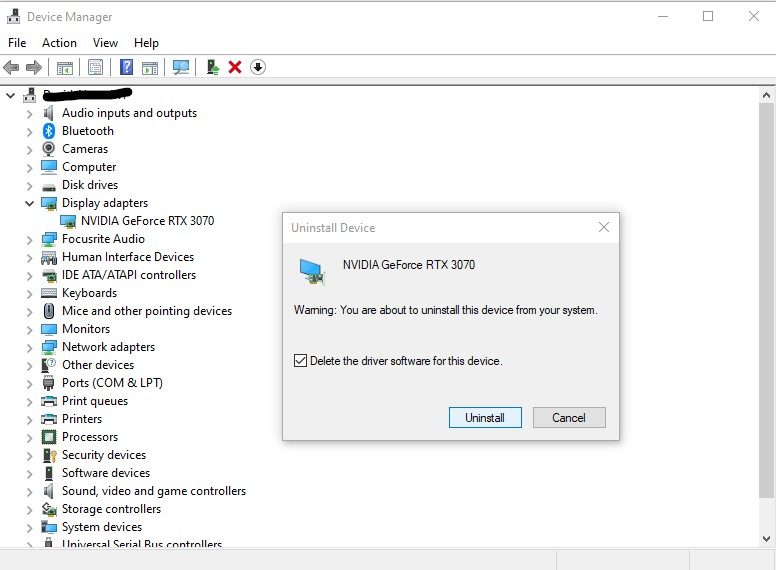This screenshot has height=570, width=776.
Task: Expand Sound, video and game controllers
Action: (29, 492)
